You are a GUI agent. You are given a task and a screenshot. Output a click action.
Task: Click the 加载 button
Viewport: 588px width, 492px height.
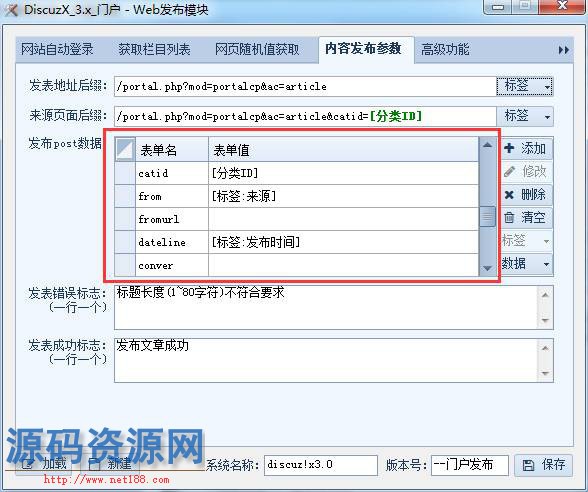(x=44, y=465)
